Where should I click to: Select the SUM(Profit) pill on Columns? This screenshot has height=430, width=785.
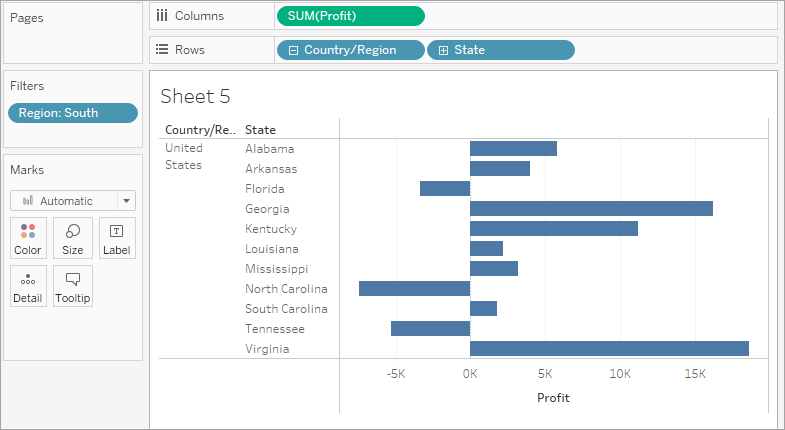tap(350, 16)
